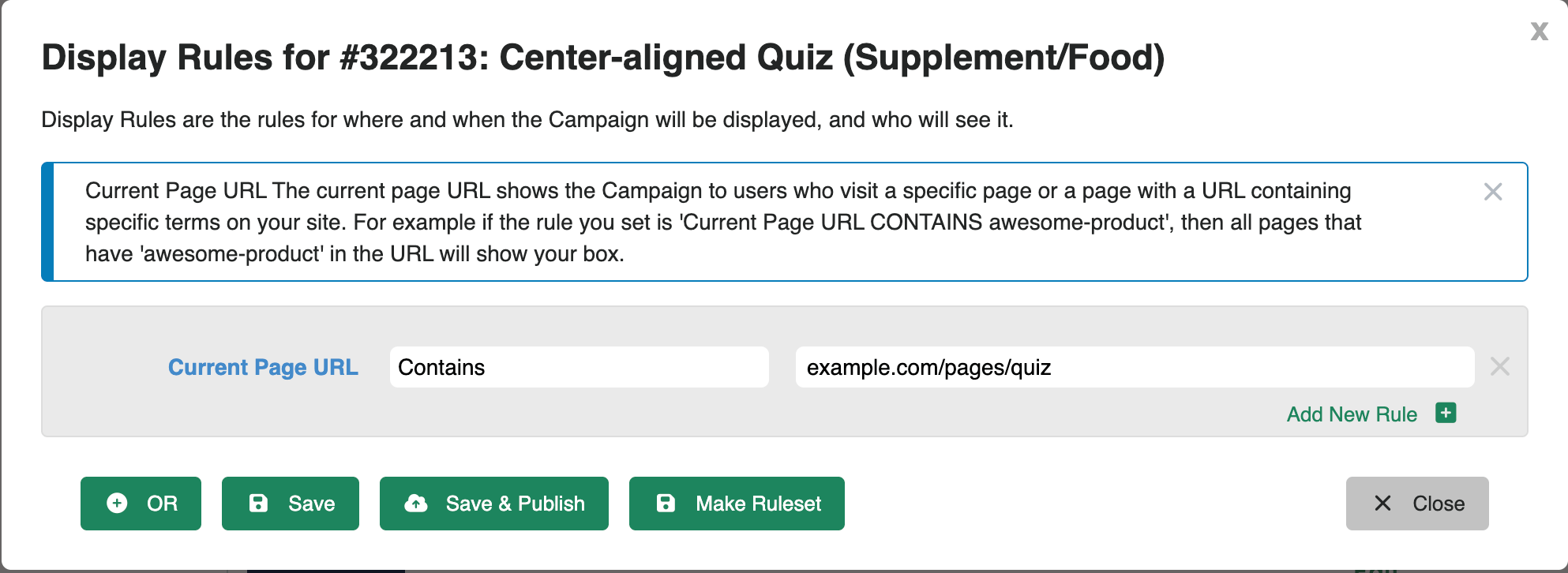Save the display rules
Image resolution: width=1568 pixels, height=573 pixels.
(290, 503)
